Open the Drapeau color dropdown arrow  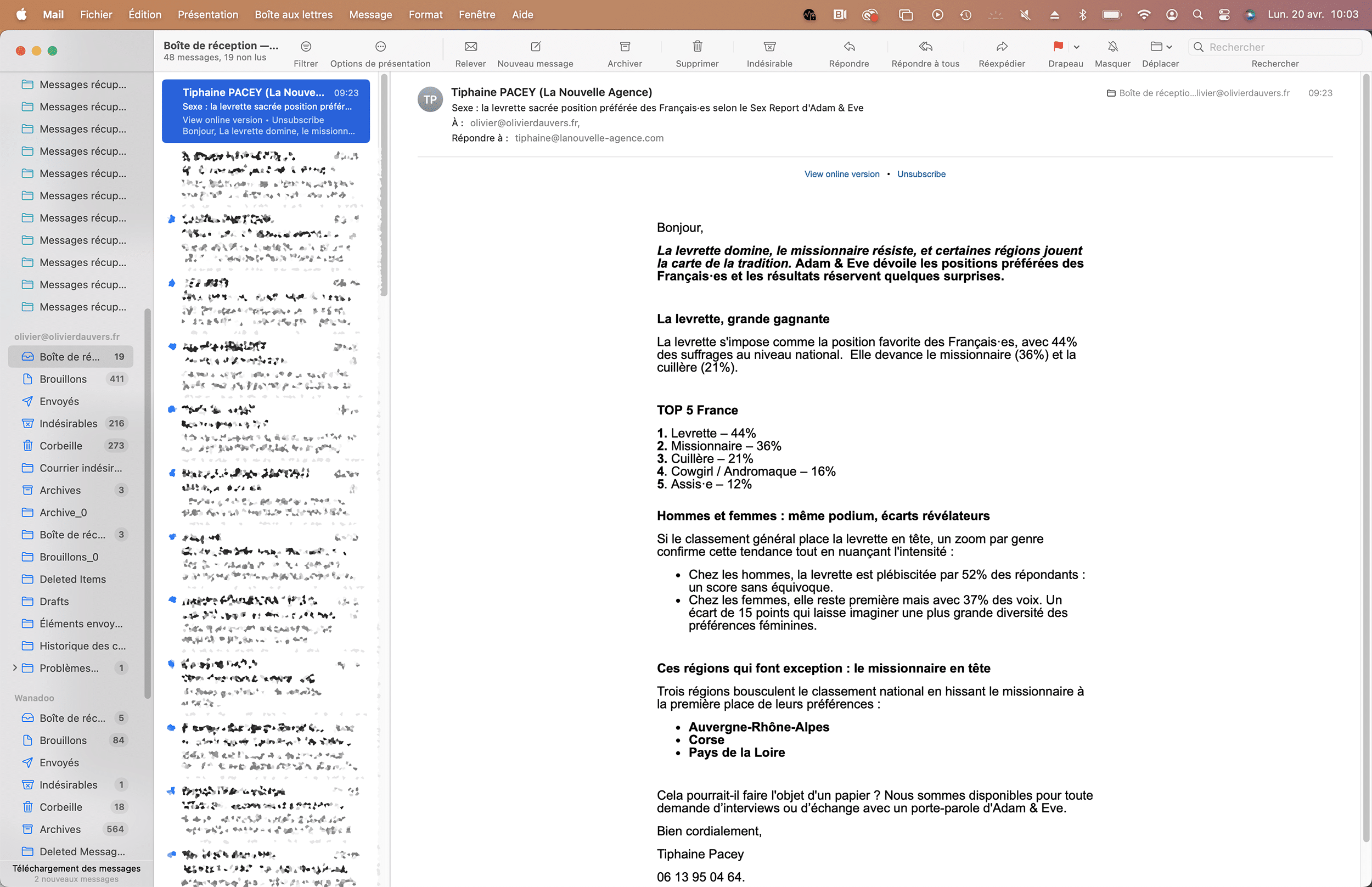coord(1077,47)
